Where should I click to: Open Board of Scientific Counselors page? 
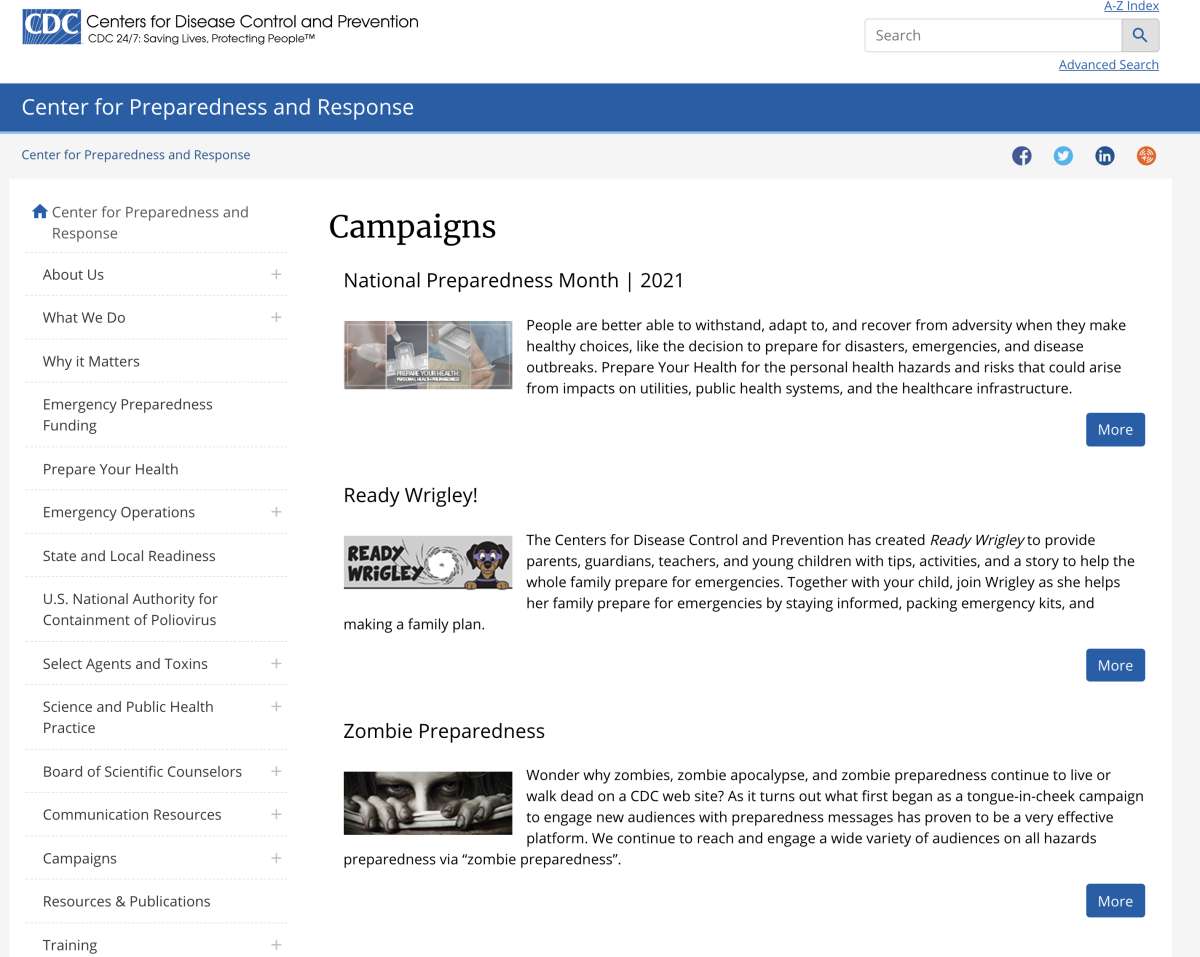tap(142, 772)
